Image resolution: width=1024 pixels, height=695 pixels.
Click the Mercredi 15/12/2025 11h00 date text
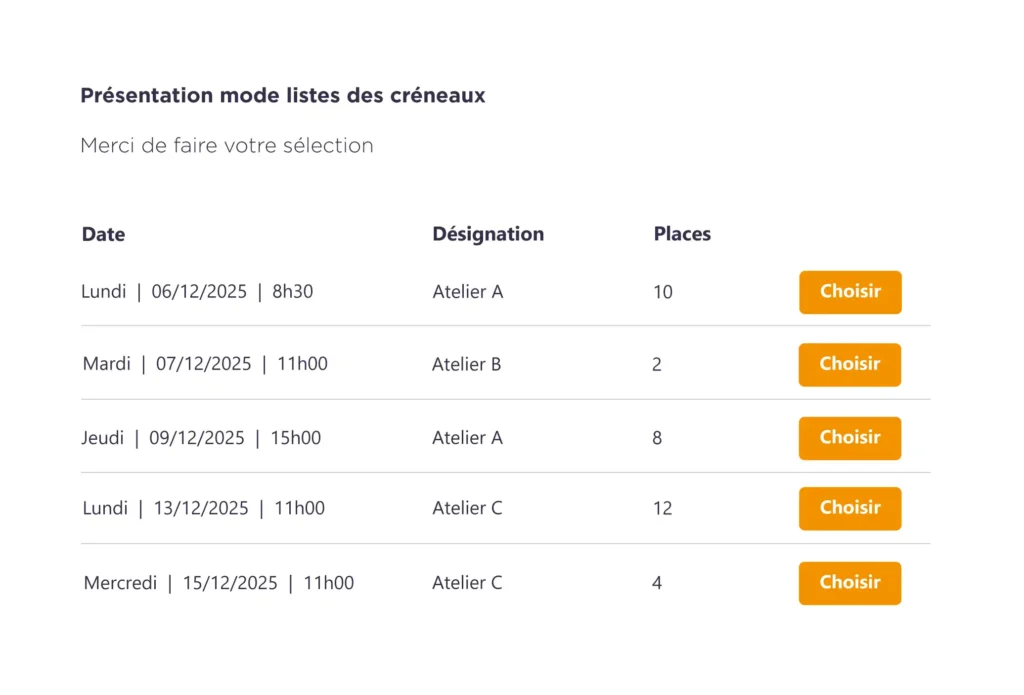(x=219, y=583)
